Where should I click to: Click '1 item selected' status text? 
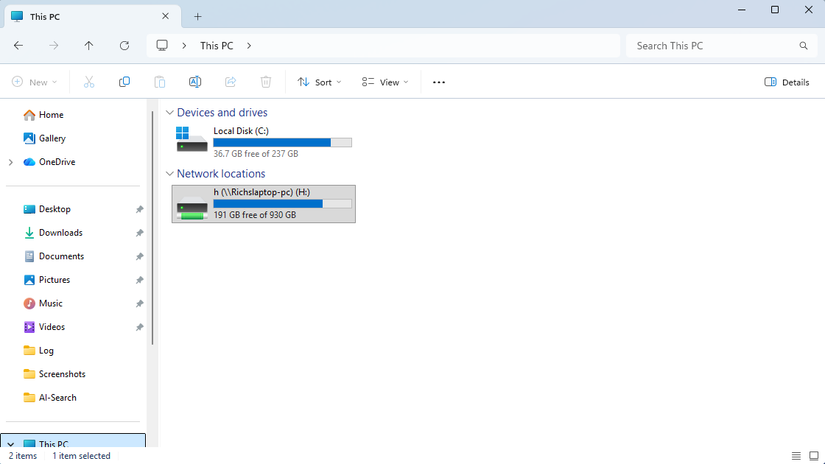(82, 456)
